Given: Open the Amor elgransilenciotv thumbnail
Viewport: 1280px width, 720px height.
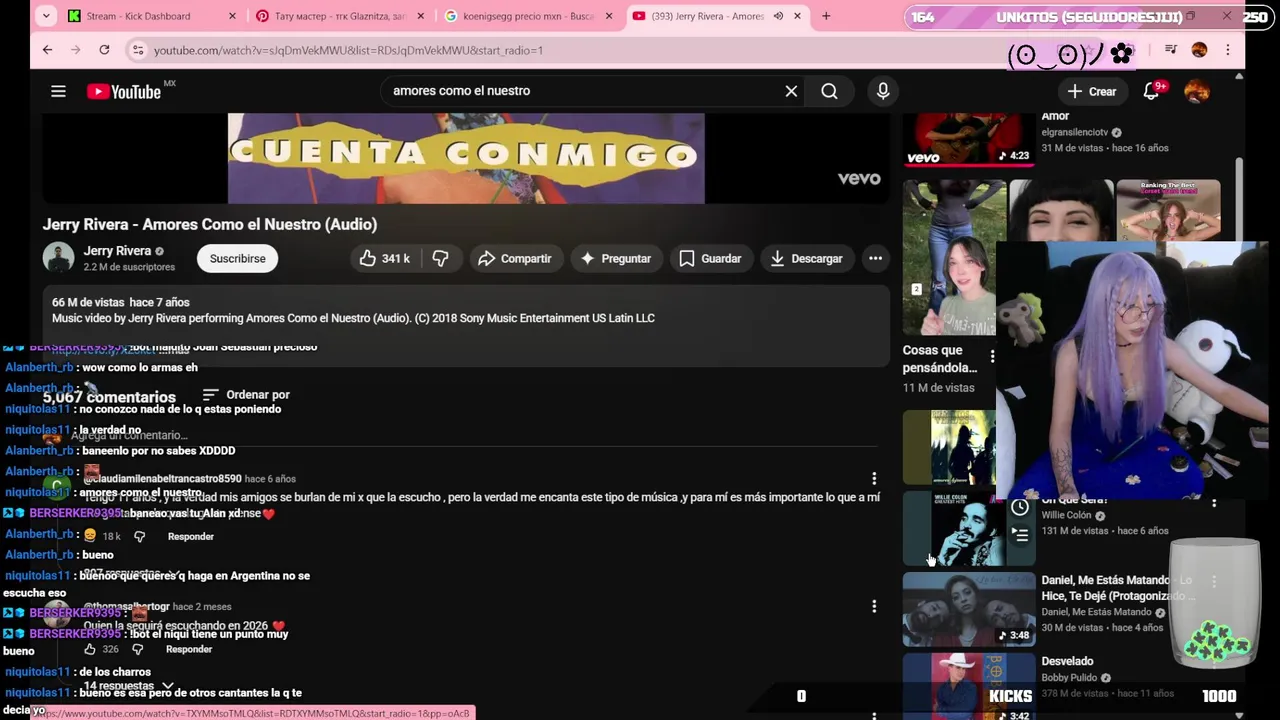Looking at the screenshot, I should pos(968,139).
